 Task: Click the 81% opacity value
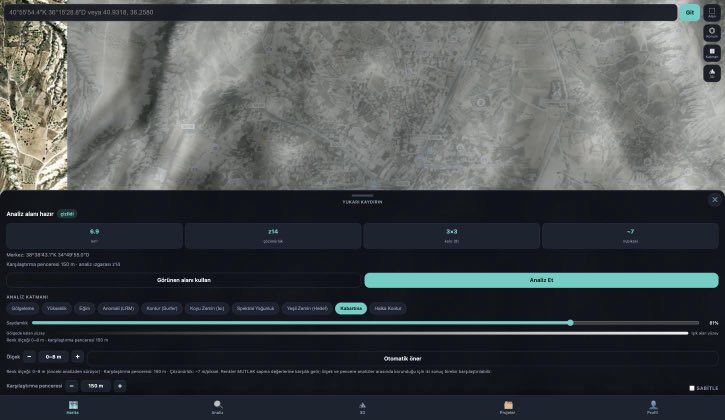pos(713,323)
